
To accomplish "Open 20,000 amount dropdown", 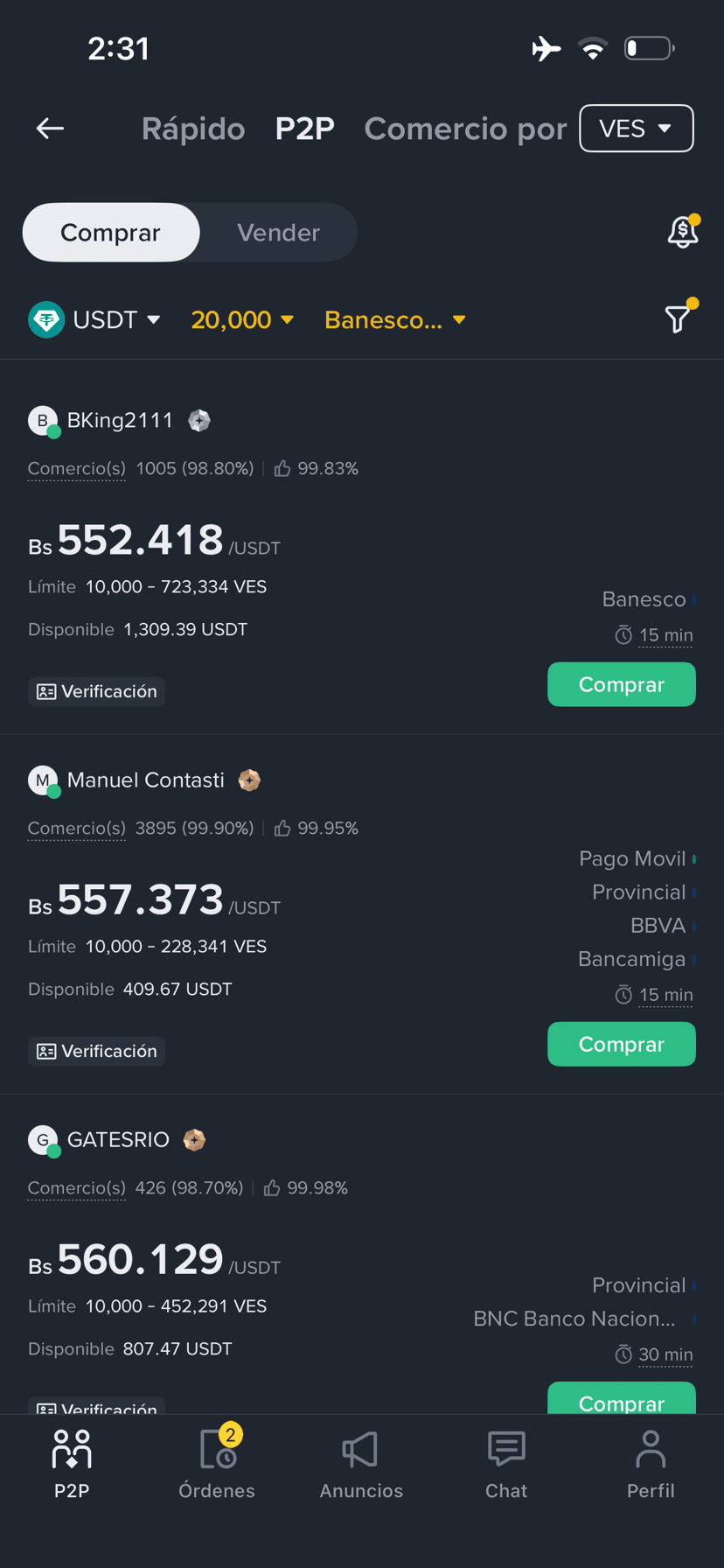I will [242, 320].
